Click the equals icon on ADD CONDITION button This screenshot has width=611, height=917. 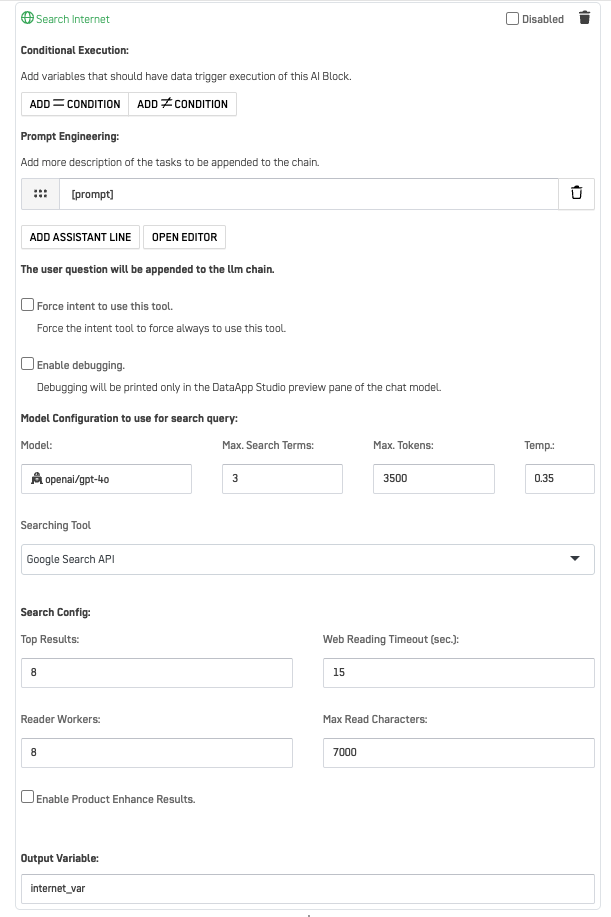pyautogui.click(x=62, y=103)
